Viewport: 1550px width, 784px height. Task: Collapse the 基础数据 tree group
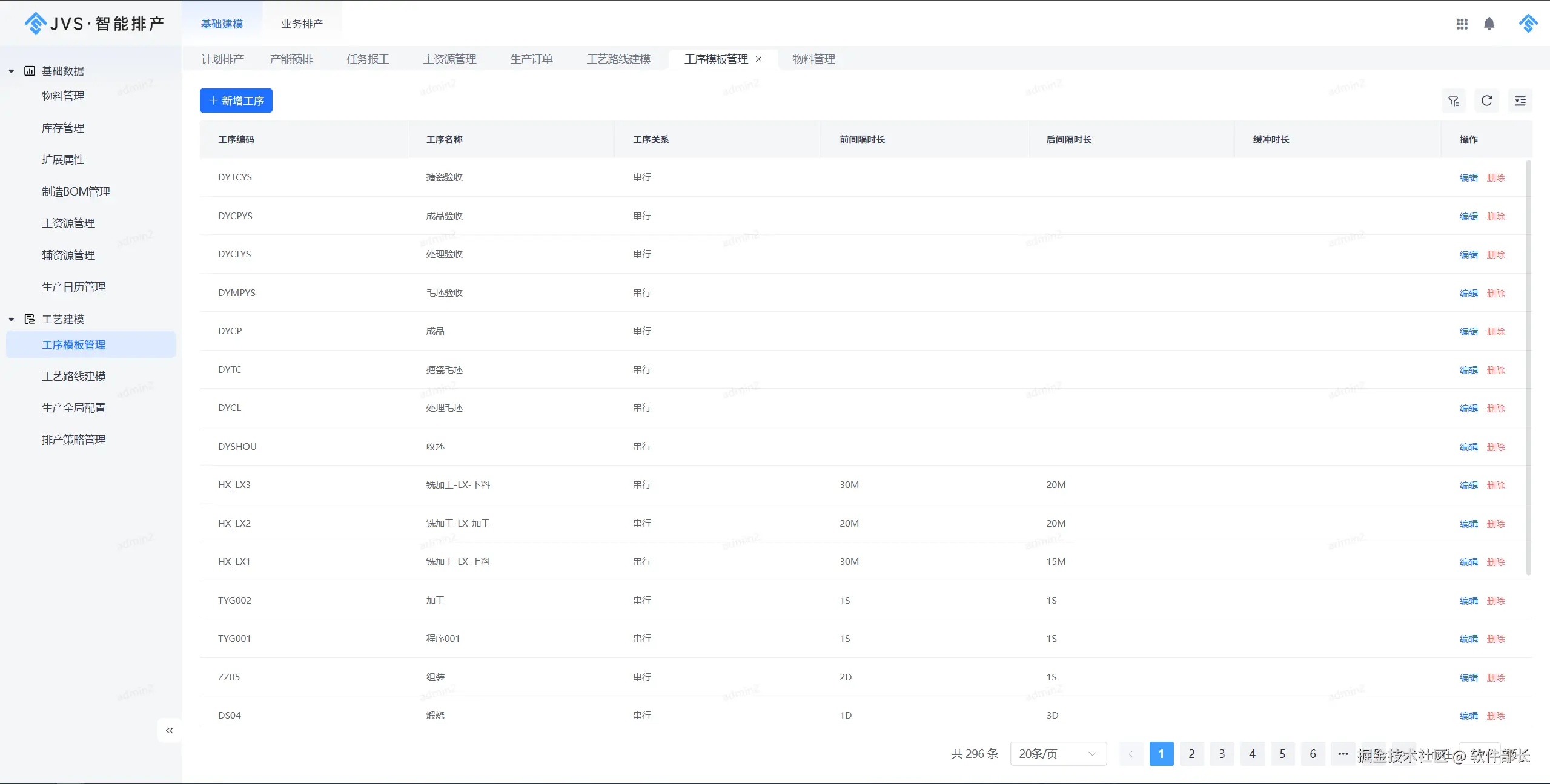(x=12, y=71)
